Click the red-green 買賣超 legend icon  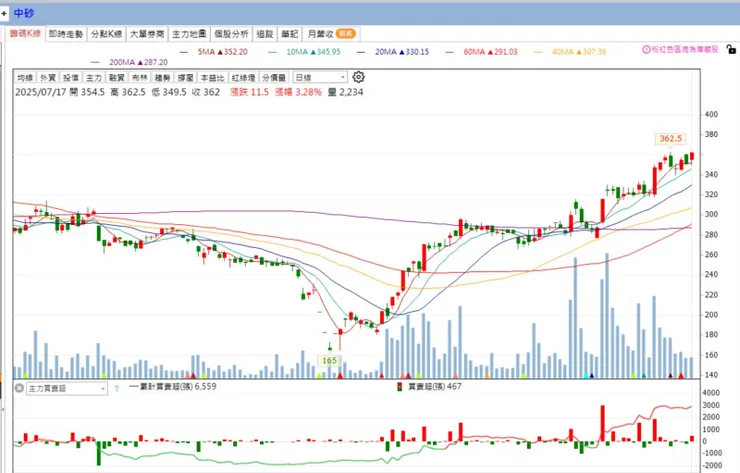(399, 387)
